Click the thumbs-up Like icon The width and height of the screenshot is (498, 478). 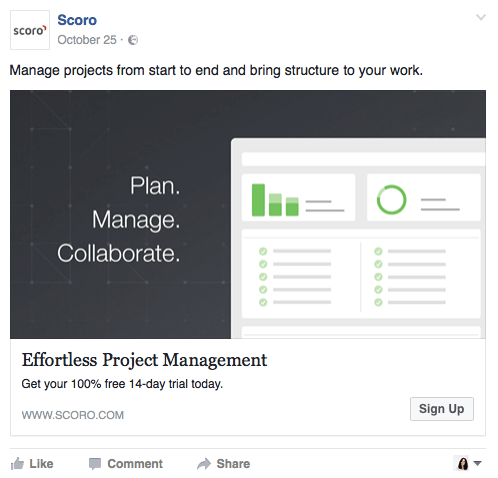(x=17, y=464)
